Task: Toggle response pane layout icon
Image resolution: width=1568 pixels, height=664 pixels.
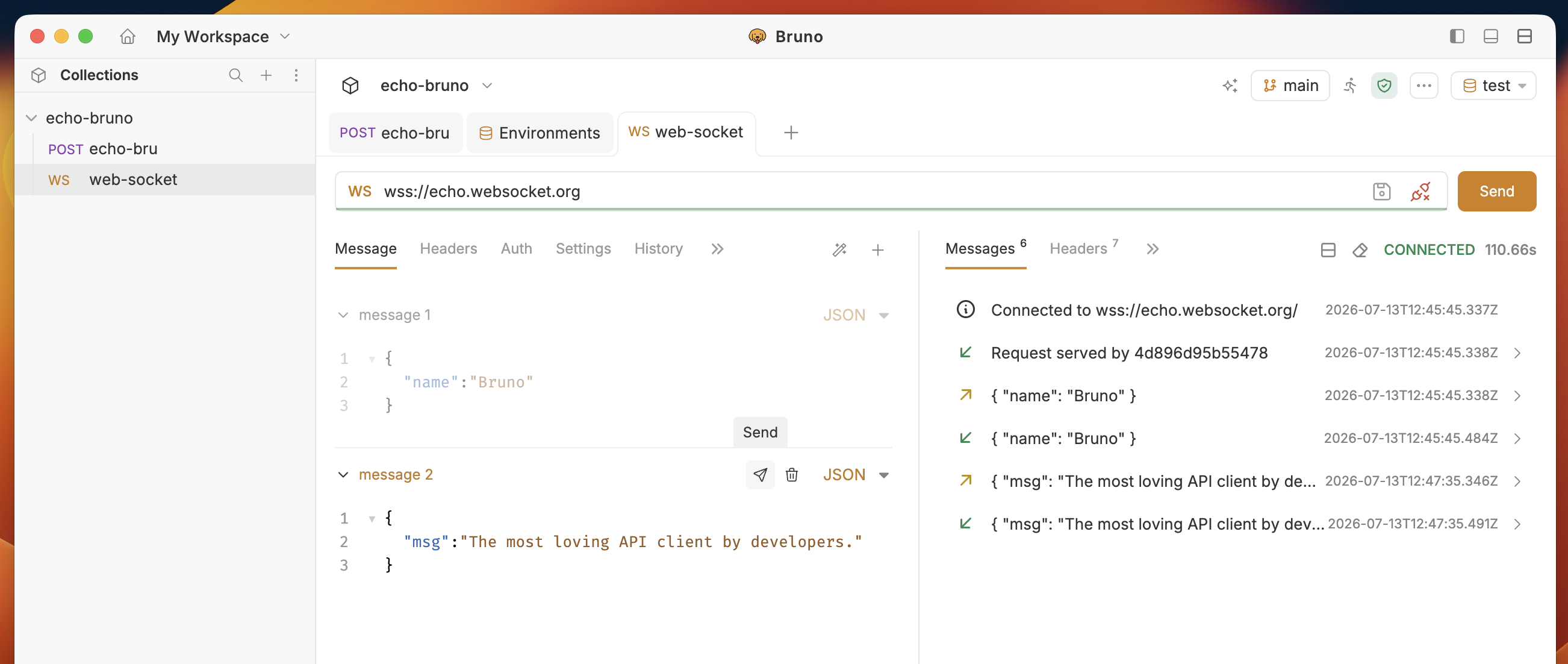Action: click(x=1328, y=250)
